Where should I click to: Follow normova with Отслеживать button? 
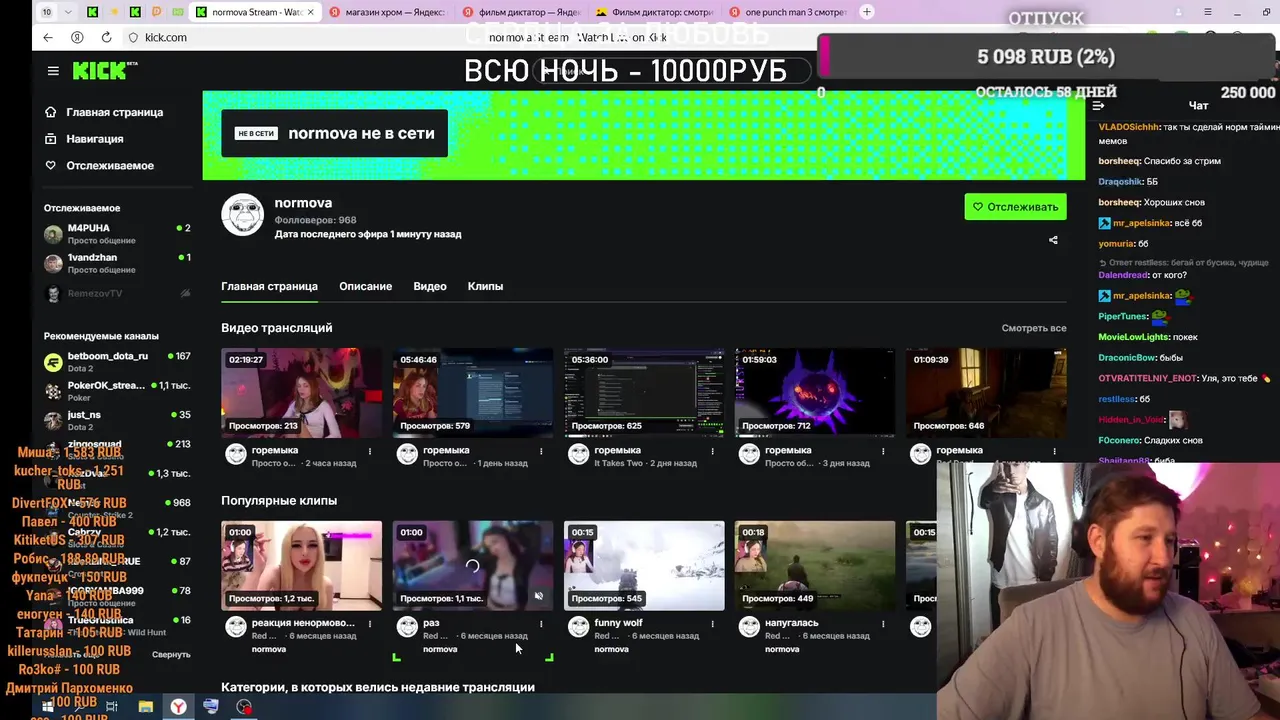click(1015, 207)
